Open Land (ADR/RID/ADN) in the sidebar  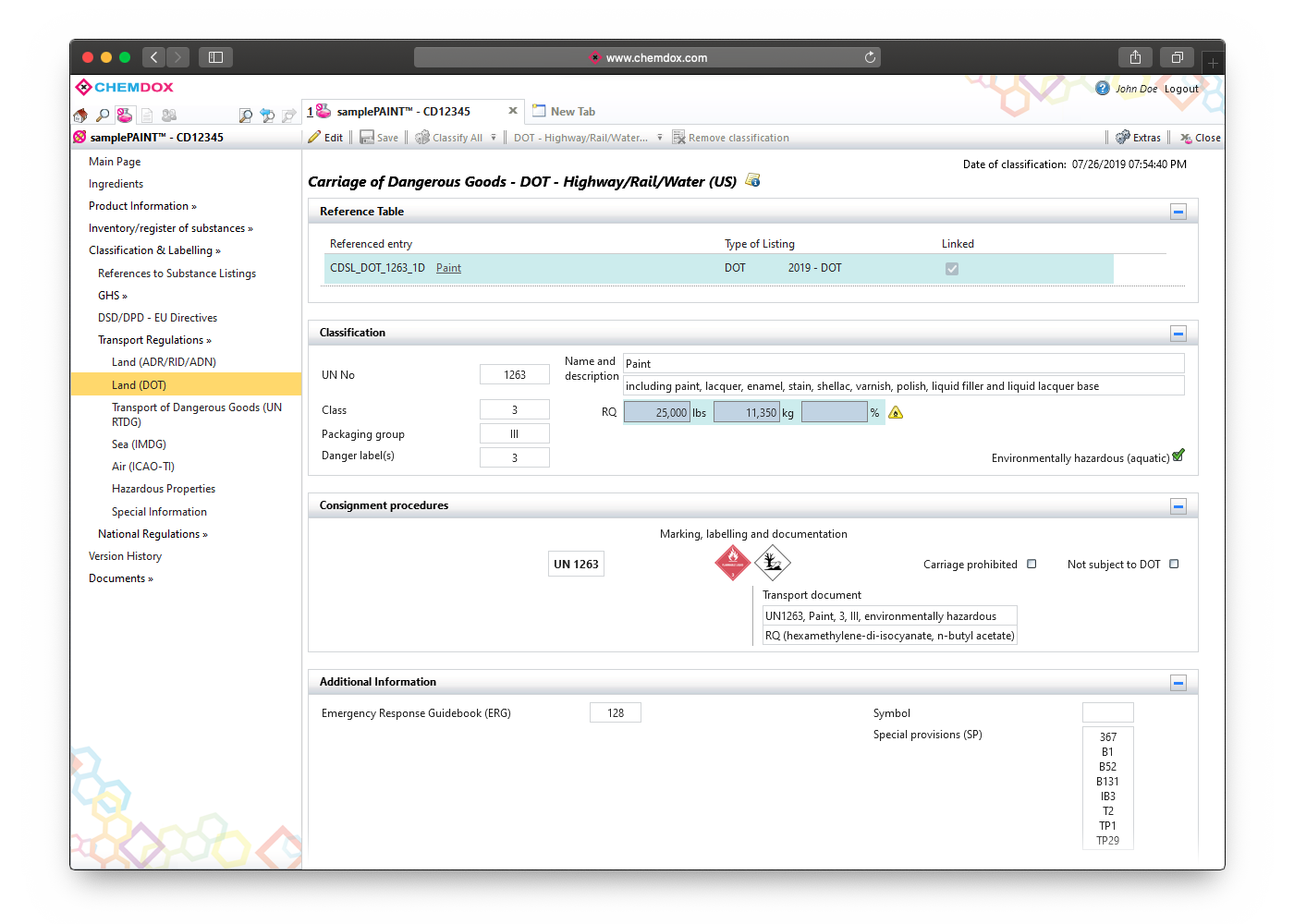coord(164,362)
